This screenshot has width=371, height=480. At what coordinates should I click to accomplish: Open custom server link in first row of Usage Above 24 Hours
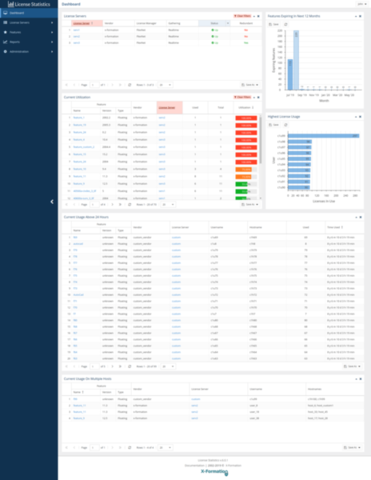176,238
